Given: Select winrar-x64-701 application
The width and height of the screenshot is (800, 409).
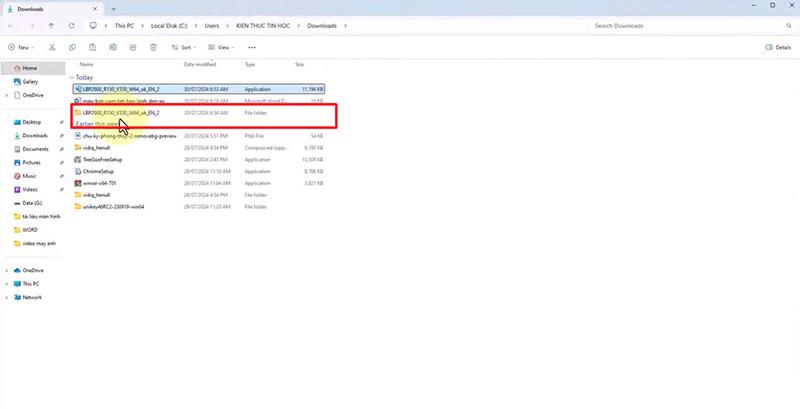Looking at the screenshot, I should coord(198,183).
